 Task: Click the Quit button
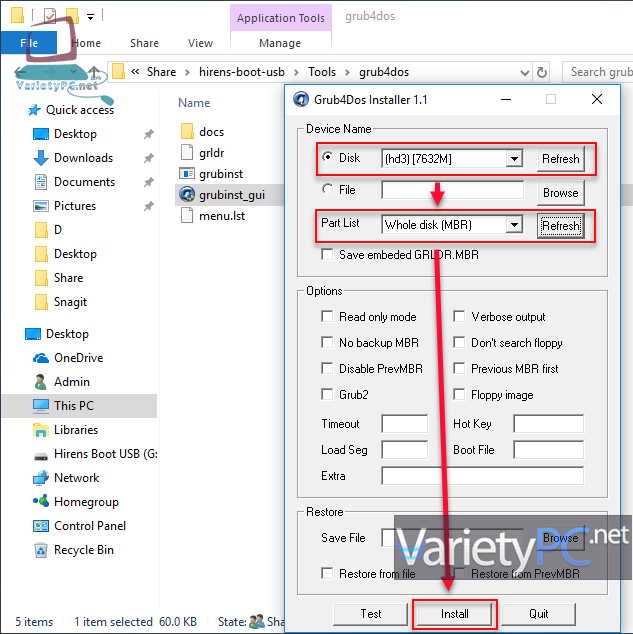pyautogui.click(x=538, y=614)
